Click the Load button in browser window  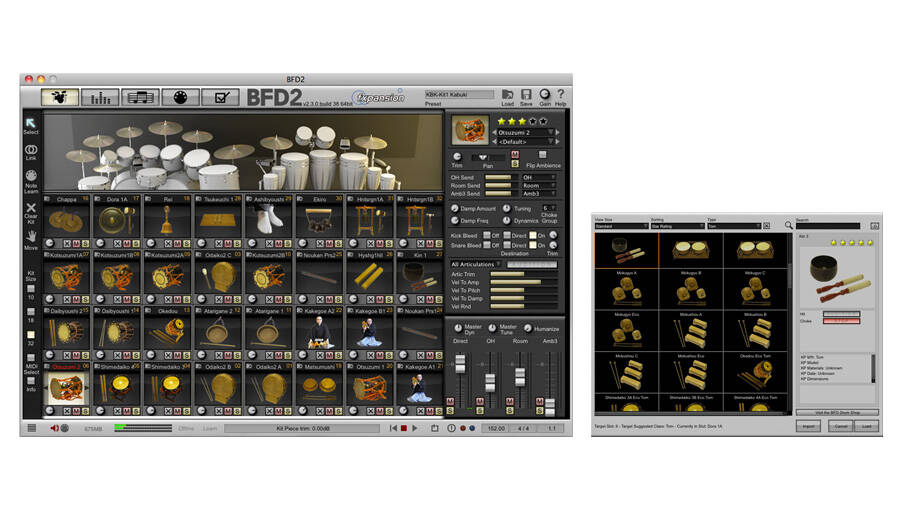coord(867,427)
